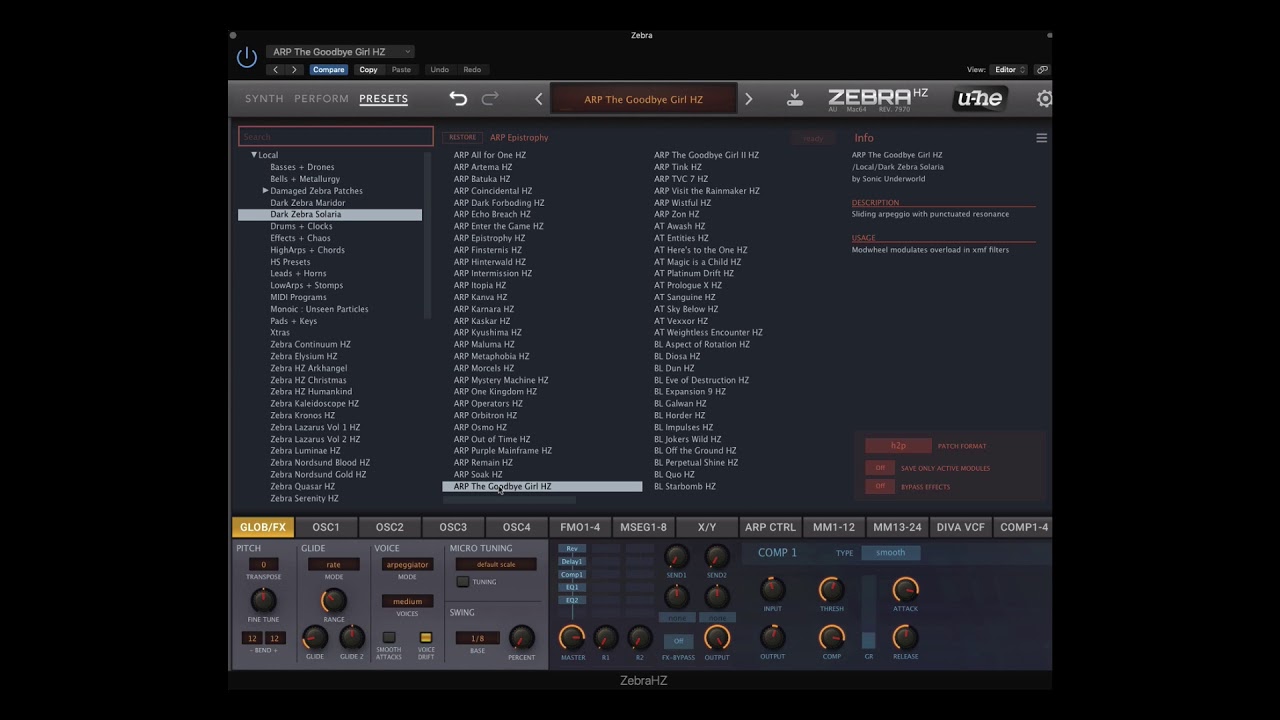Toggle the FX-BYPASS Off button
This screenshot has height=720, width=1280.
(x=678, y=641)
